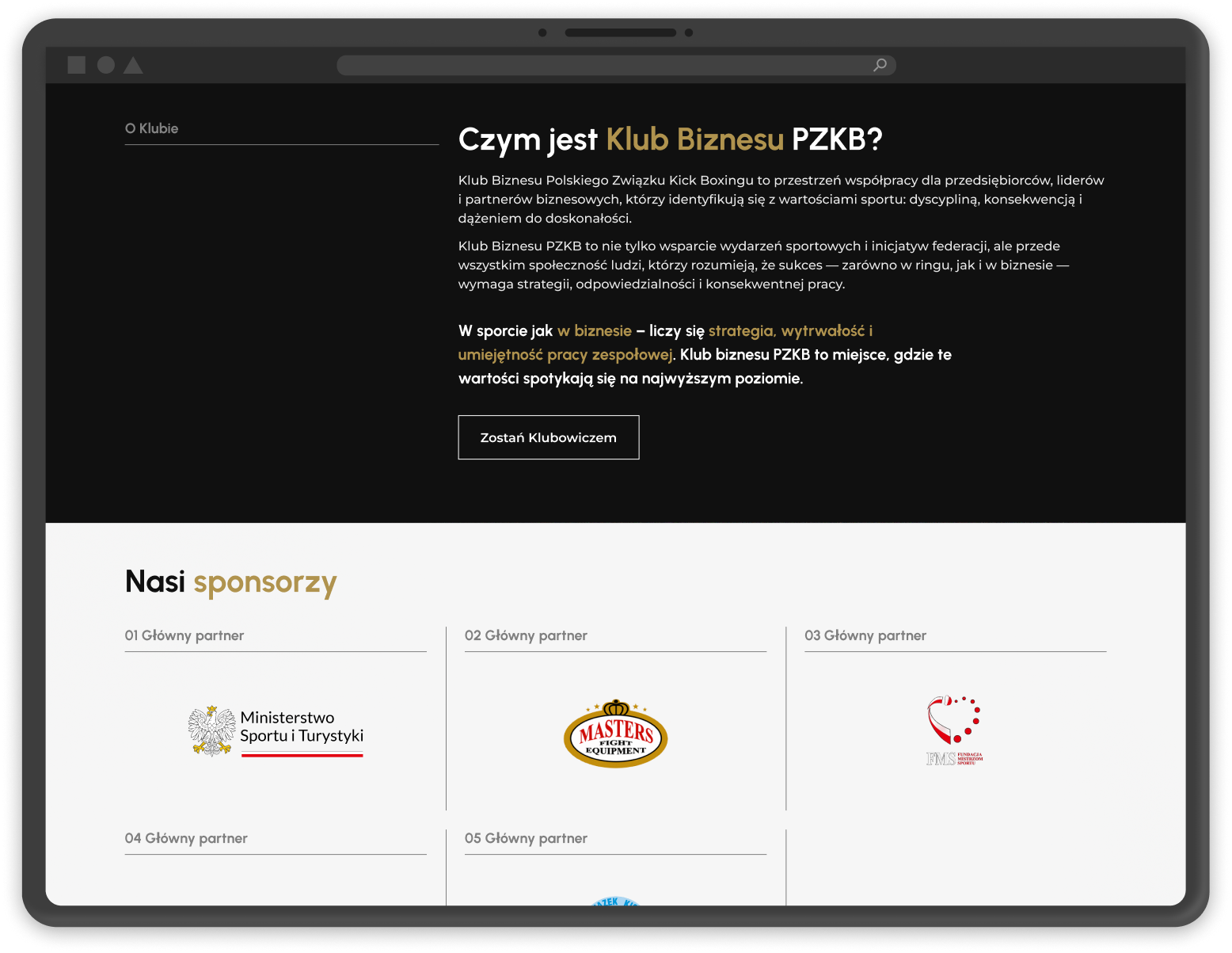The height and width of the screenshot is (953, 1232).
Task: Click the triangle icon in browser bar
Action: tap(133, 65)
